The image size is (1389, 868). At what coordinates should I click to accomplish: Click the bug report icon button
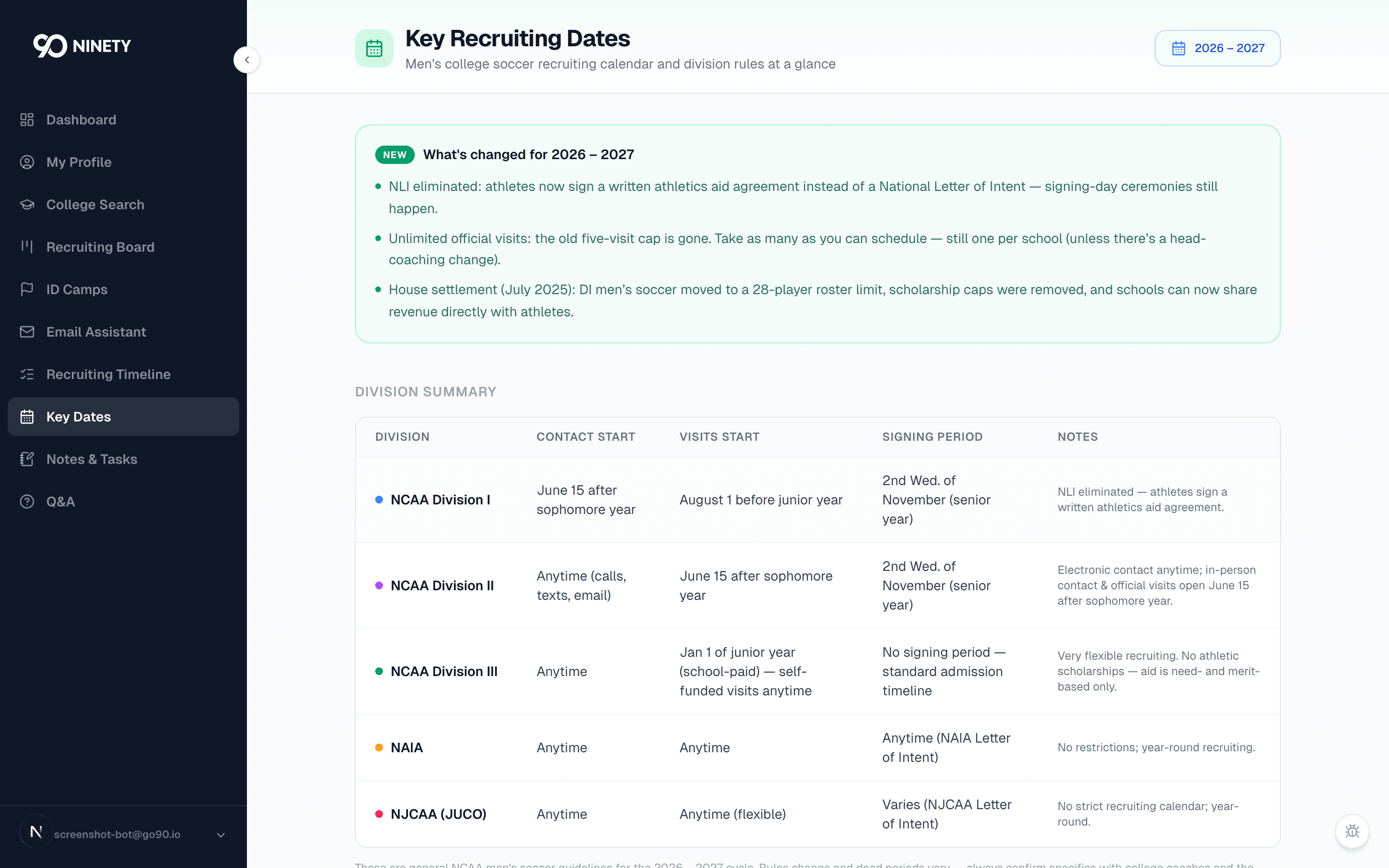coord(1352,831)
